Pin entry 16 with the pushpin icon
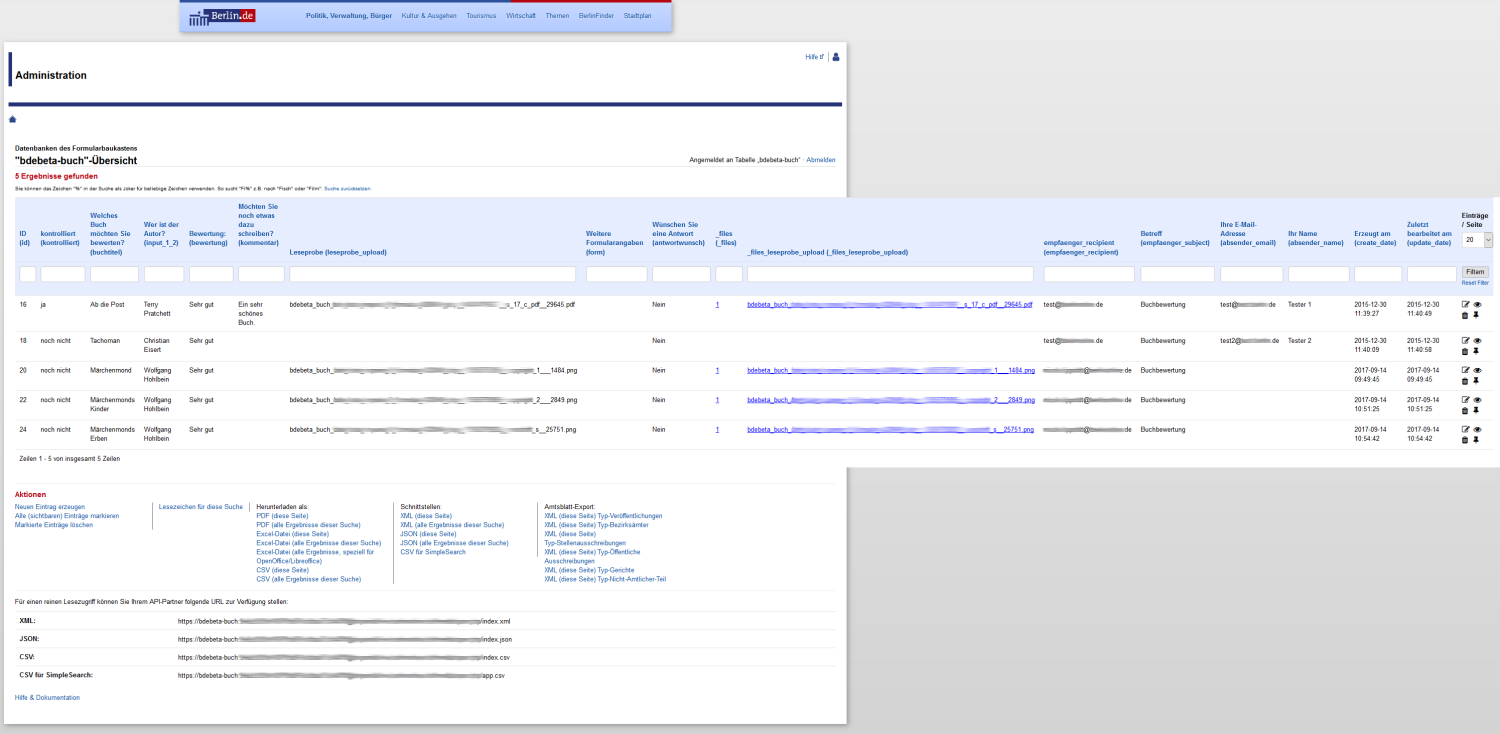Screen dimensions: 1500x734 coord(1476,315)
